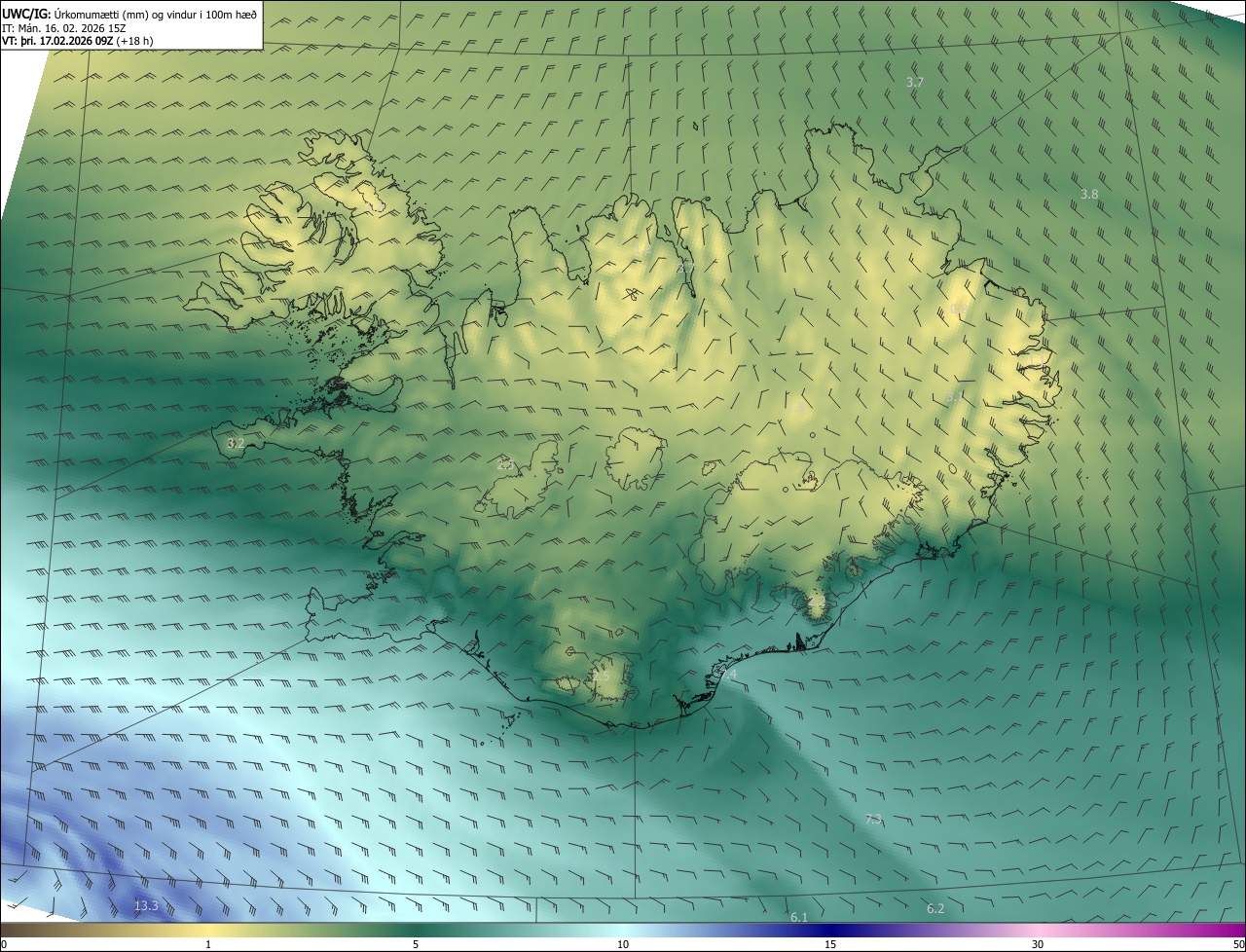Click the 3.1 value label on the map
1246x952 pixels.
pyautogui.click(x=955, y=396)
